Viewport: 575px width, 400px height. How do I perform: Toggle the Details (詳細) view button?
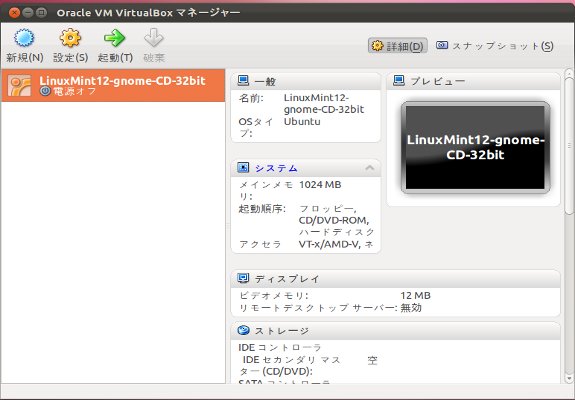tap(398, 46)
